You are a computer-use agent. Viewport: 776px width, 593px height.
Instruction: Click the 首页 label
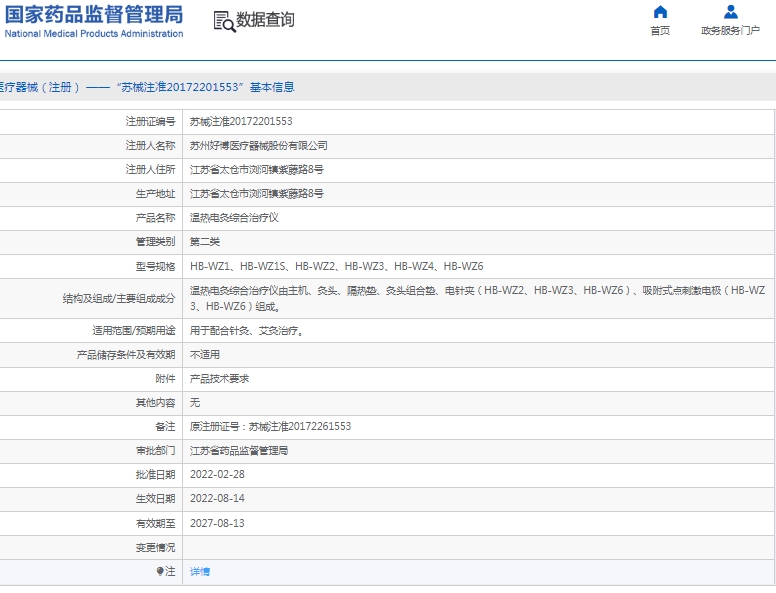pos(660,31)
